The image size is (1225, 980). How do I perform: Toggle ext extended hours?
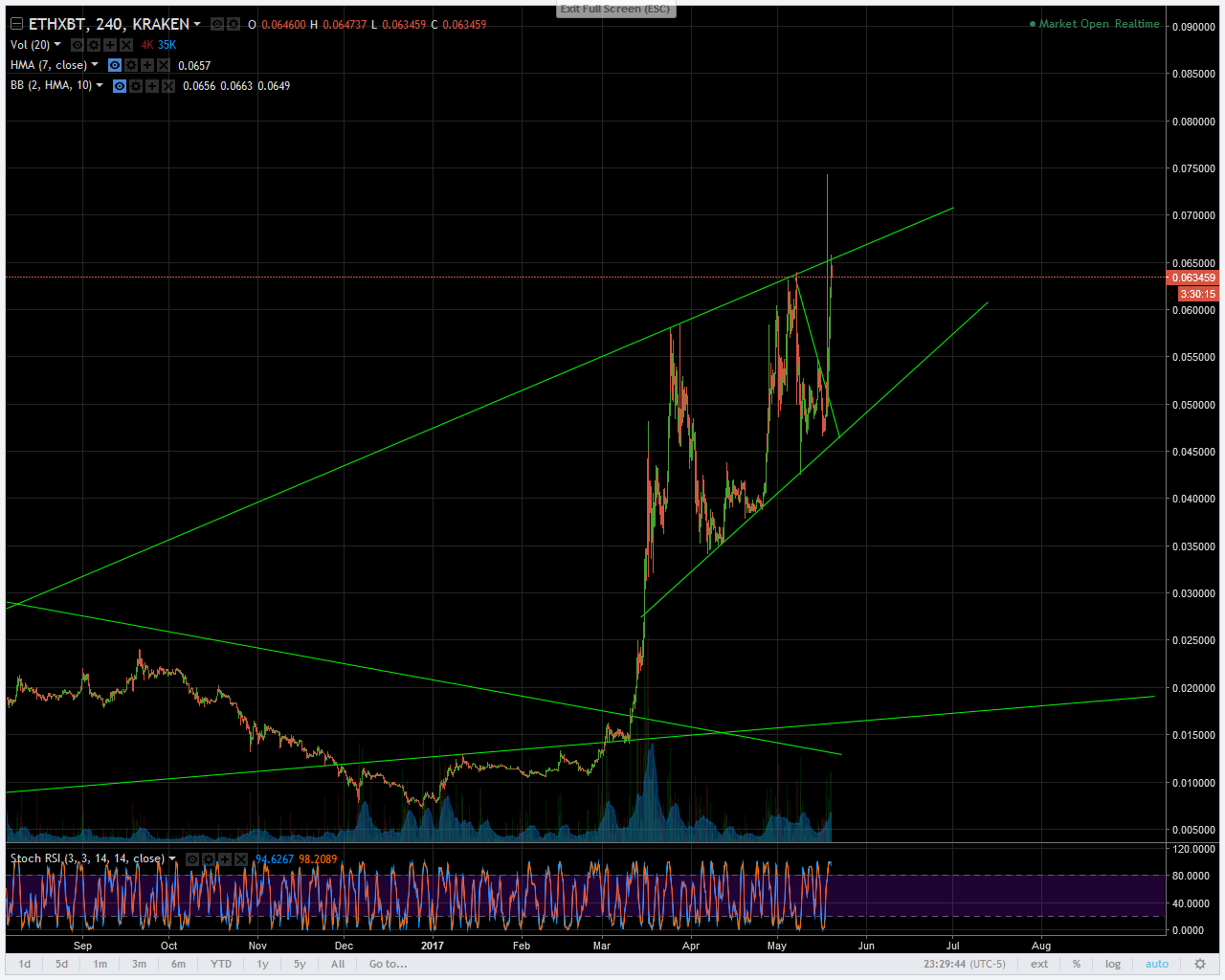coord(1039,964)
